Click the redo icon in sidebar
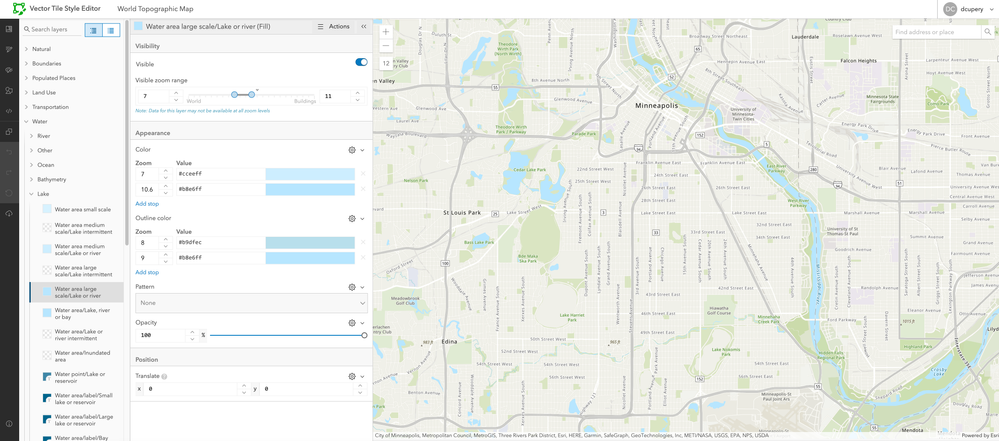The width and height of the screenshot is (999, 441). coord(9,173)
